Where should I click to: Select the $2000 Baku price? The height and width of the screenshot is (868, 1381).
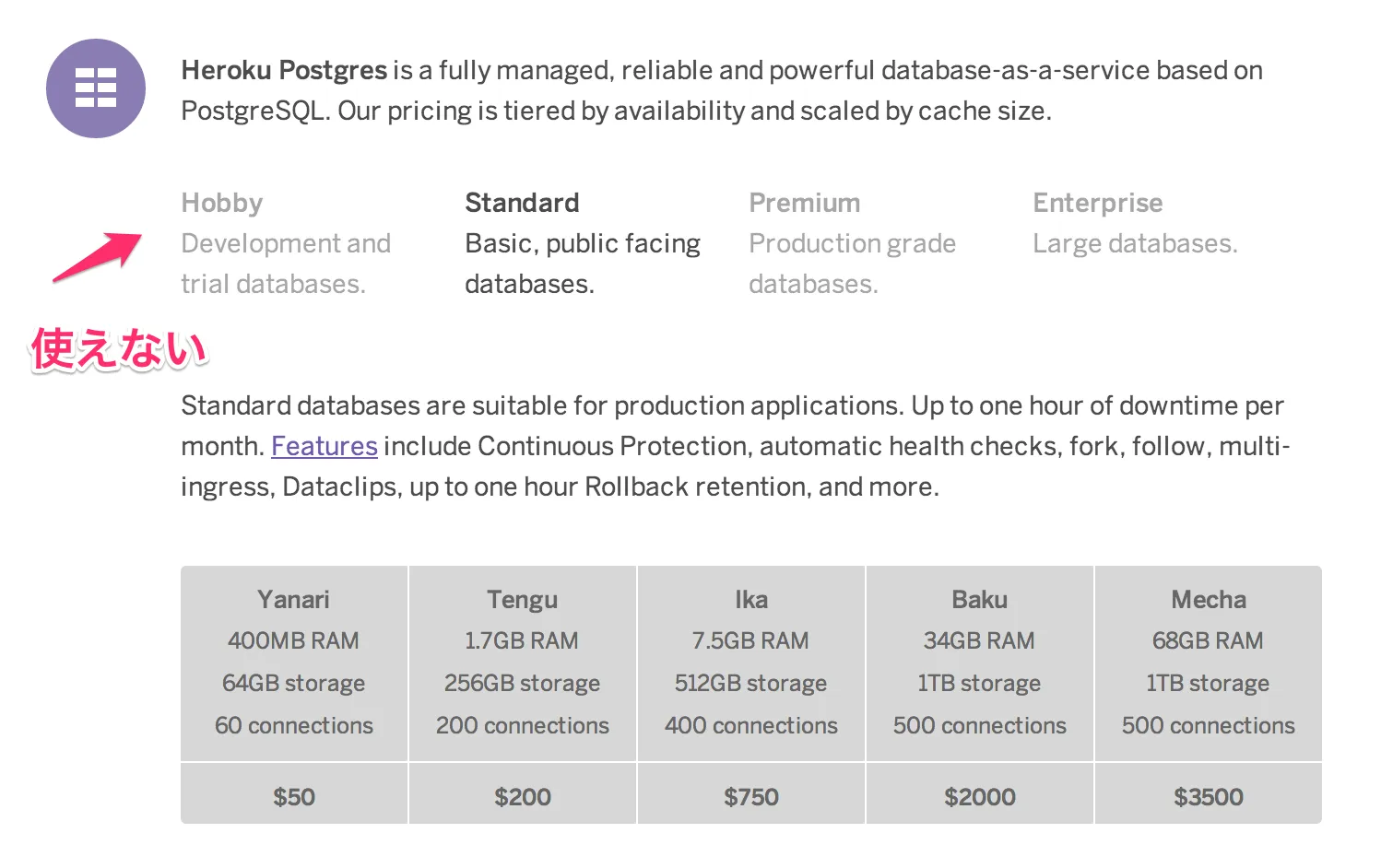point(979,794)
